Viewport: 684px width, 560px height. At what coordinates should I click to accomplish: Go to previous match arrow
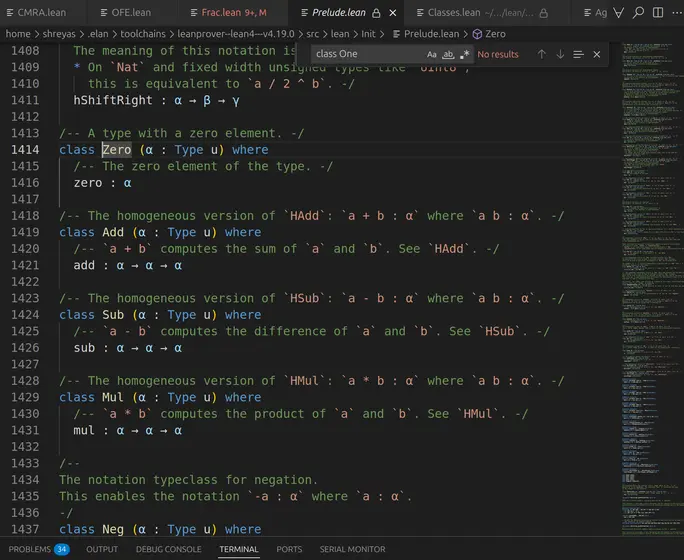(541, 54)
